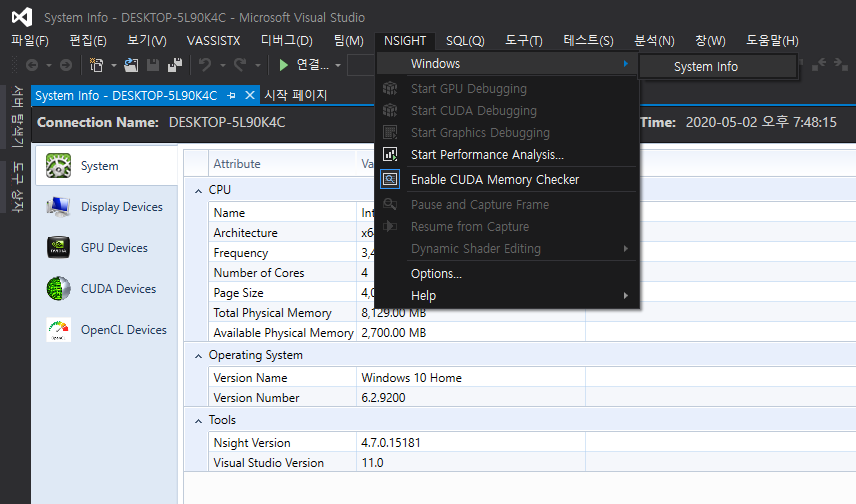Switch to the 시작 페이지 tab
The height and width of the screenshot is (504, 856).
(x=295, y=95)
